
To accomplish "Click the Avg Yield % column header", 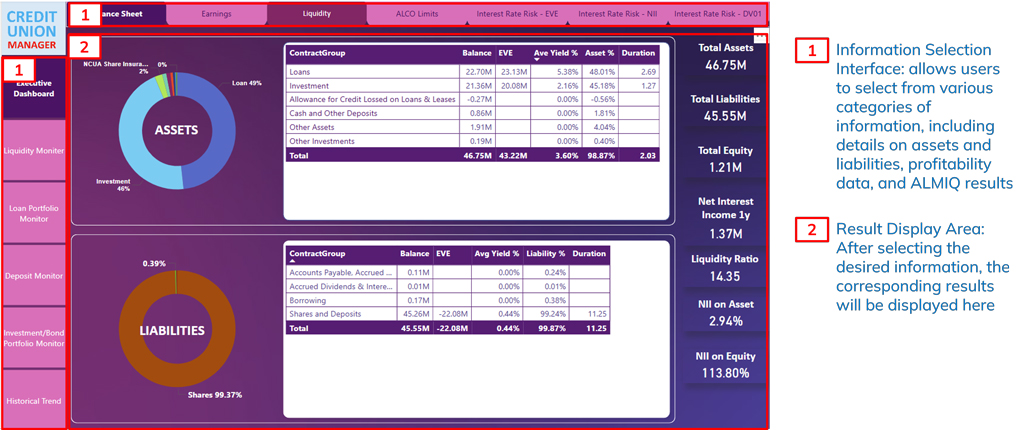I will pos(496,254).
